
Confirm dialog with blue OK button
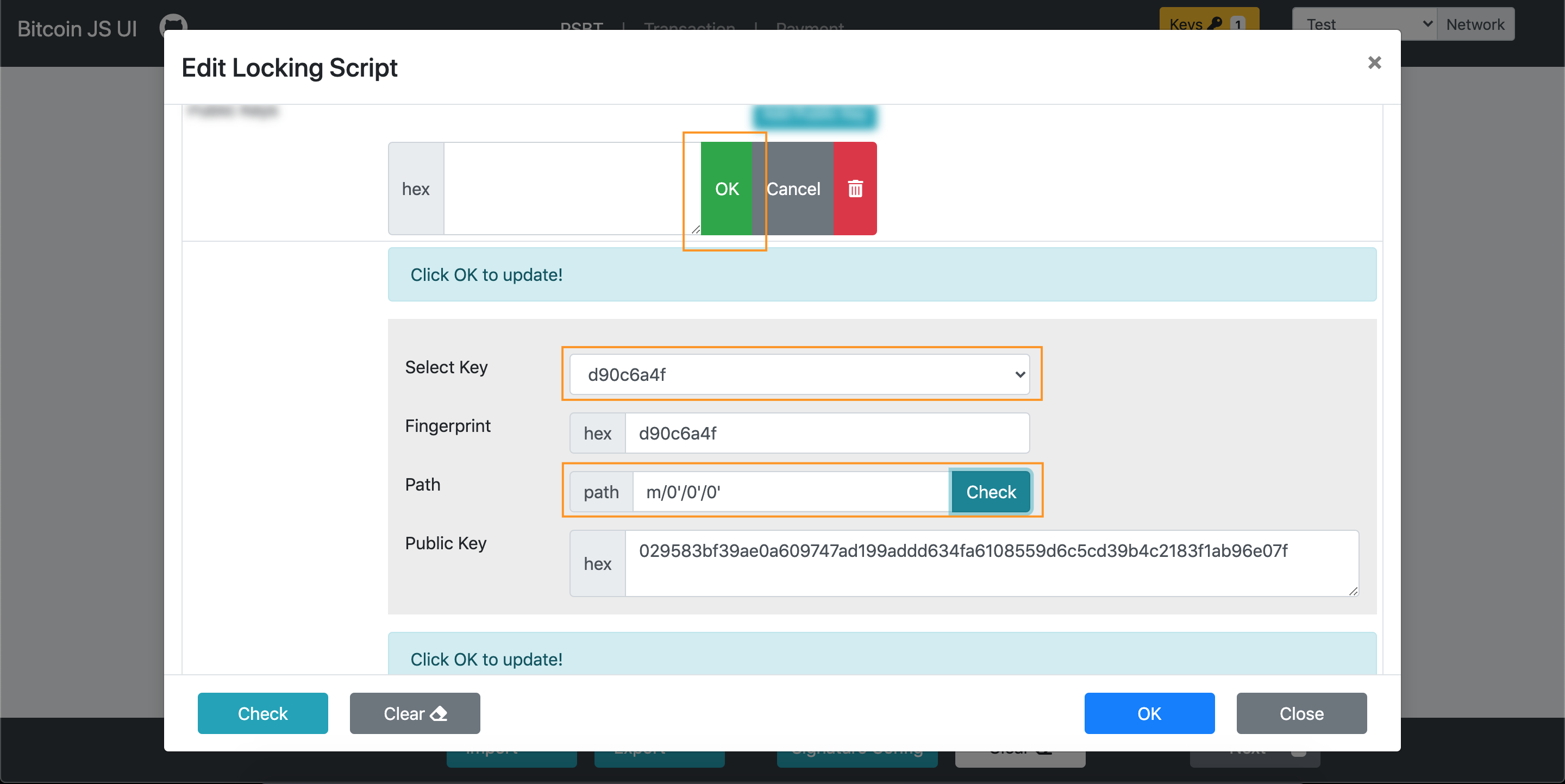coord(1149,713)
